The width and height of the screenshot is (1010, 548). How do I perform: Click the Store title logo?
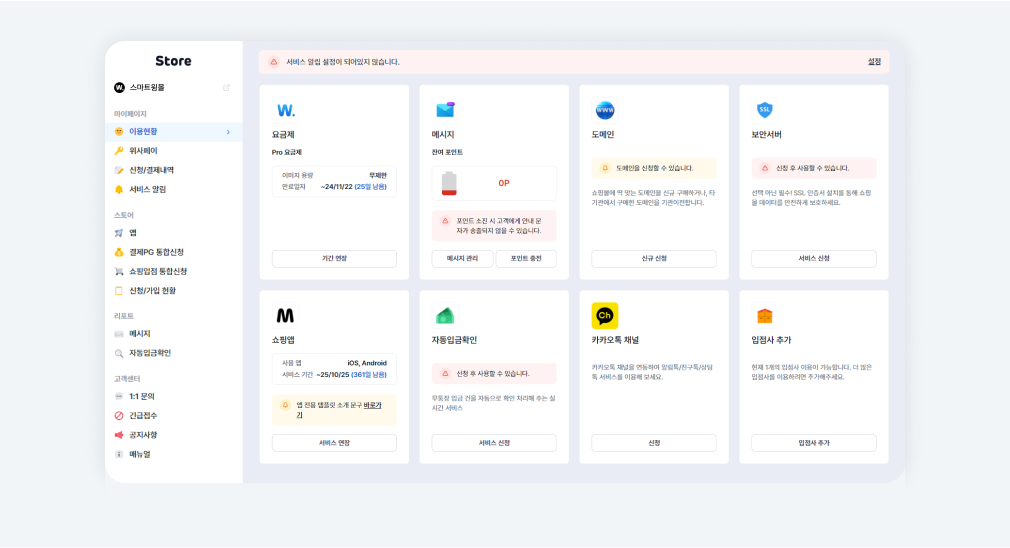[x=173, y=61]
